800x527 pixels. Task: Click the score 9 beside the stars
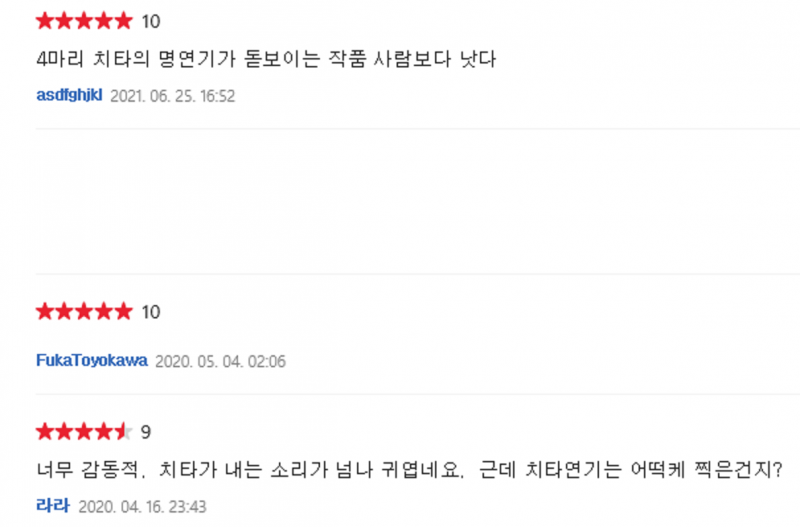click(146, 433)
